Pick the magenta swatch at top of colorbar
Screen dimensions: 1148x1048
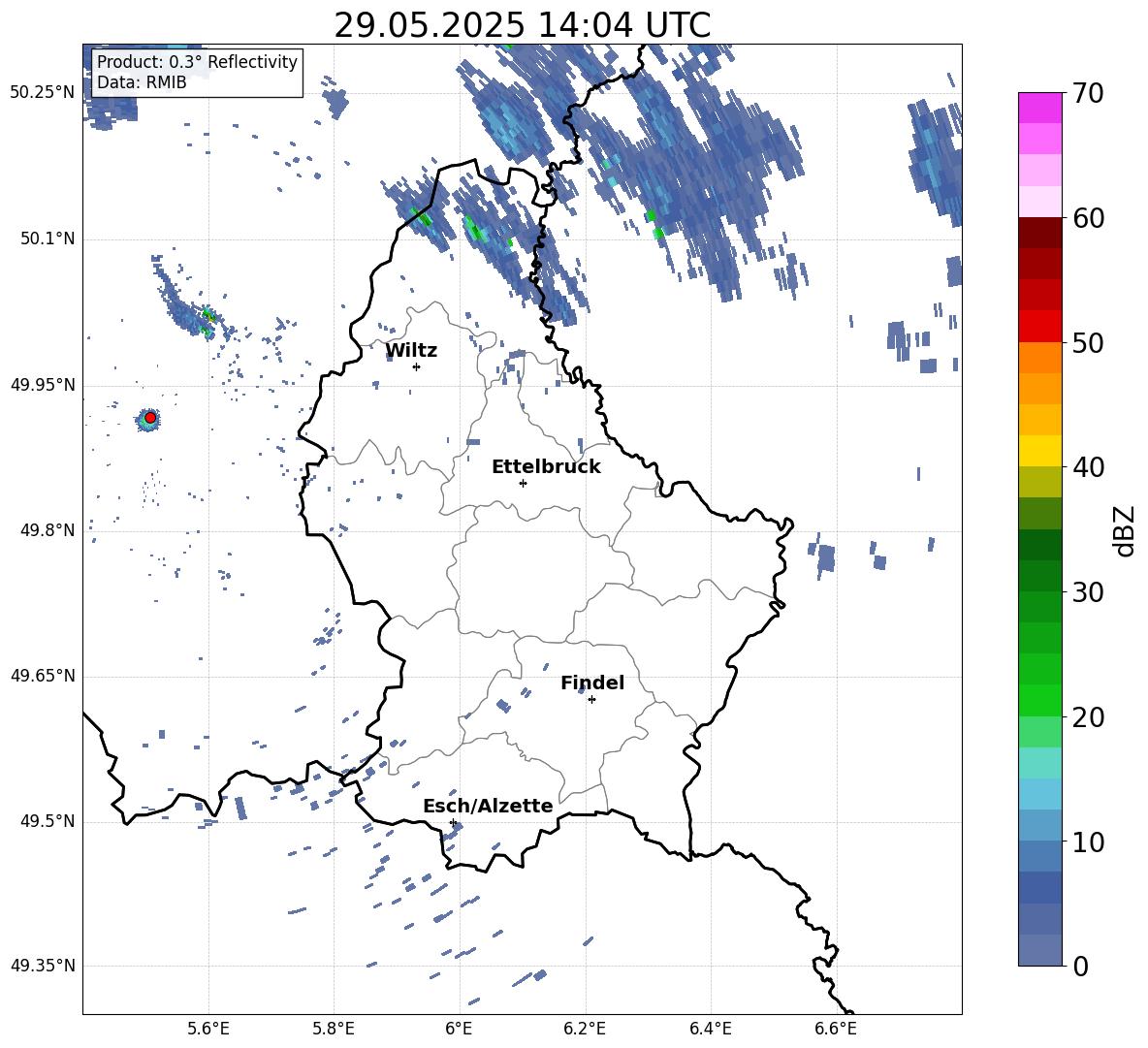coord(1039,108)
